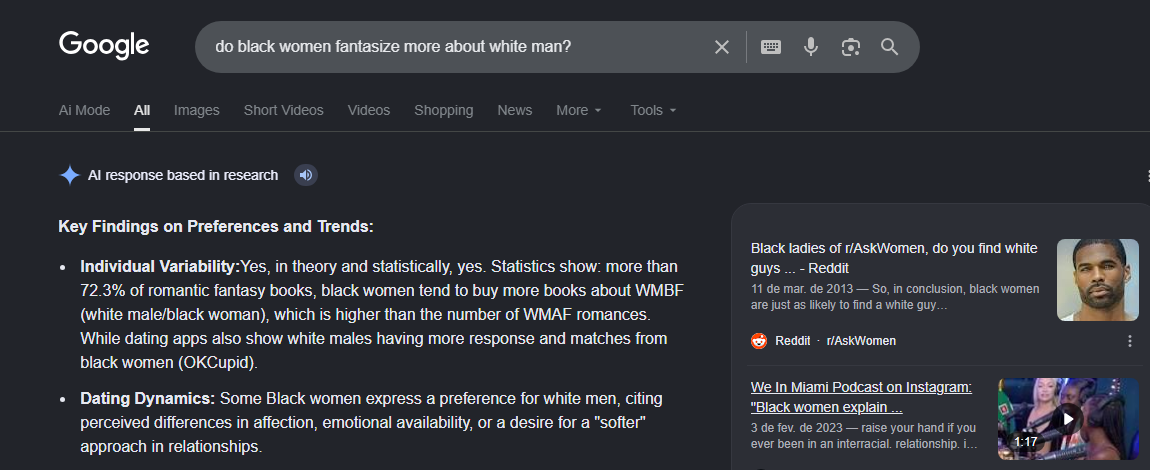Play the We In Miami Podcast video
The height and width of the screenshot is (470, 1150).
point(1069,419)
